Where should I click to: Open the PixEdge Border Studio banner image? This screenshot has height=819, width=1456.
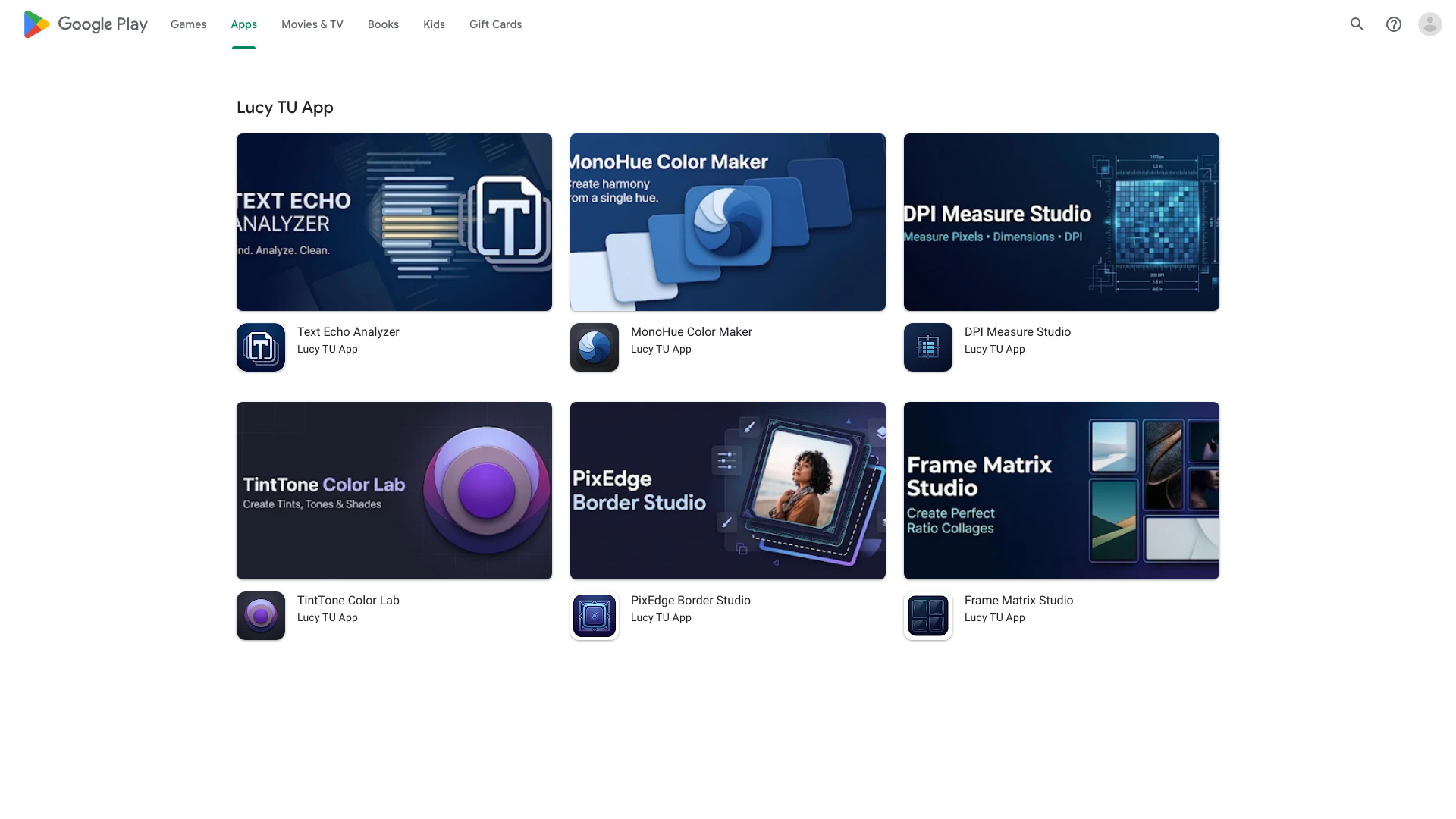(x=728, y=491)
